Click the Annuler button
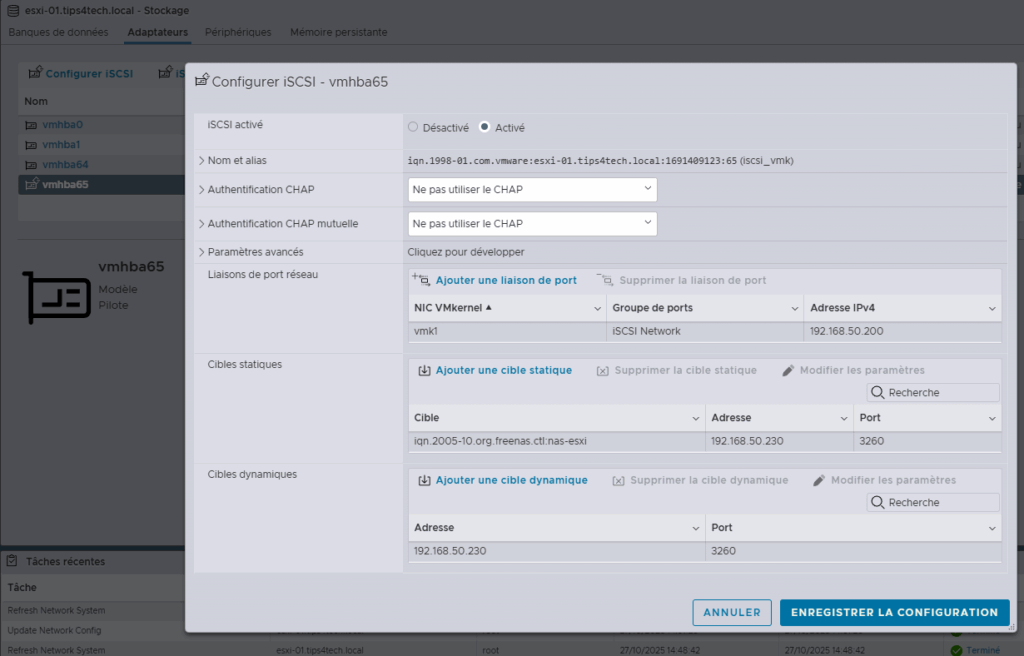Image resolution: width=1024 pixels, height=656 pixels. [x=732, y=612]
